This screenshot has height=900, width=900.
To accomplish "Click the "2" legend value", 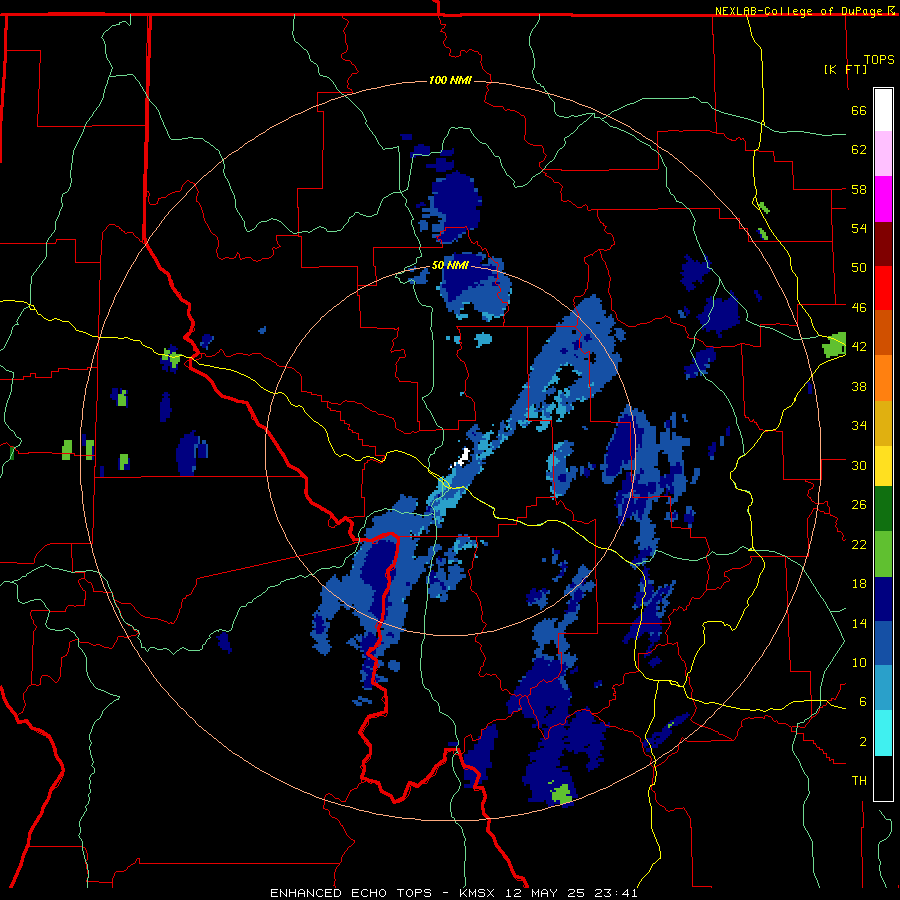I will pyautogui.click(x=863, y=741).
